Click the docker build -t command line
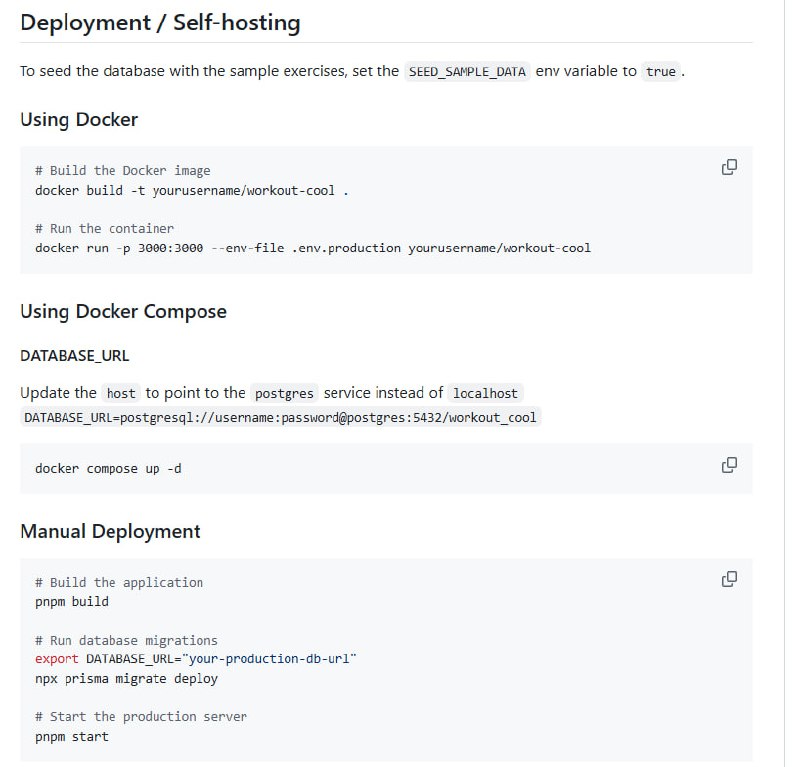Screen dimensions: 800x767 (x=191, y=190)
